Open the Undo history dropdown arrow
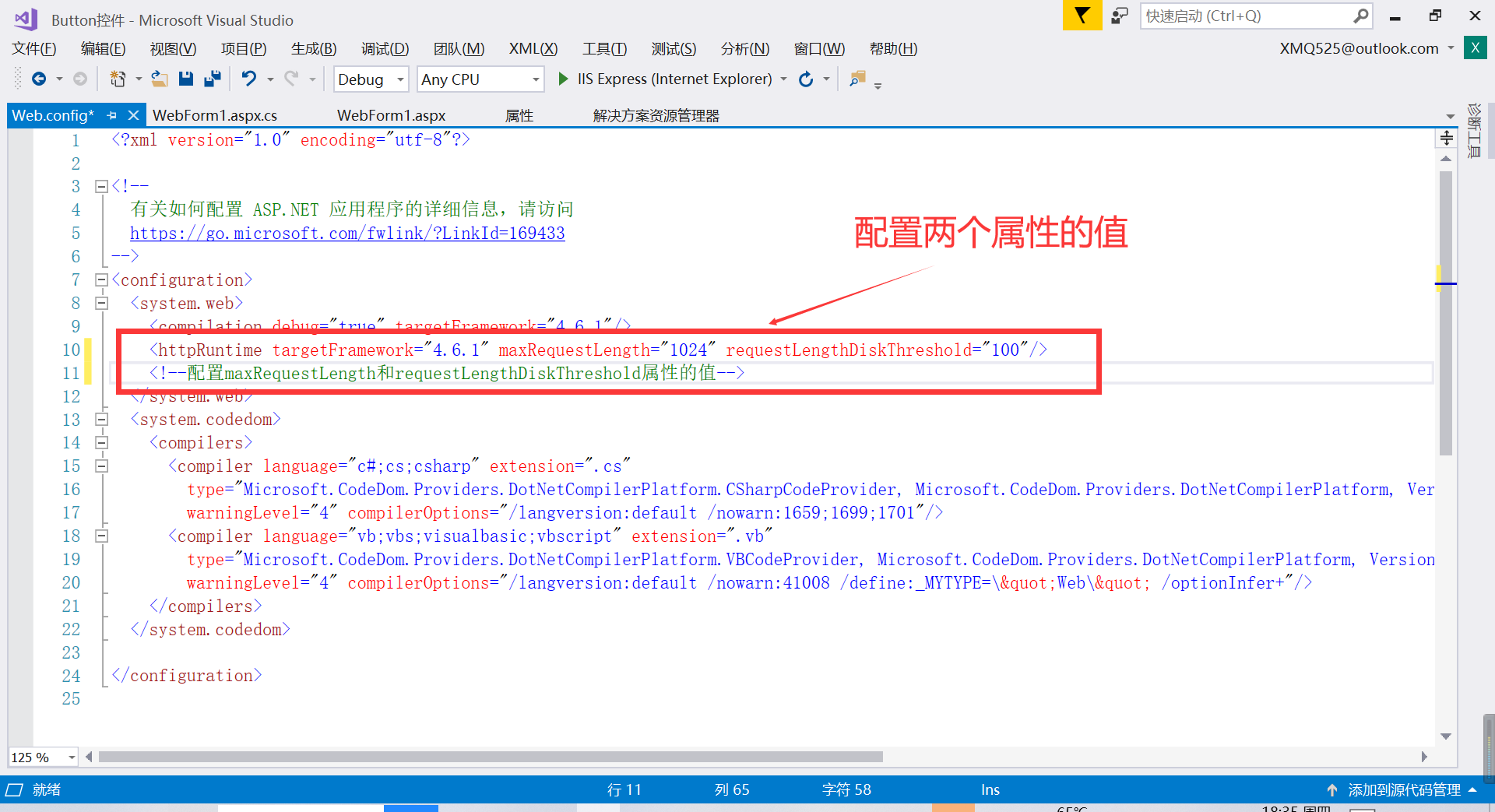Image resolution: width=1495 pixels, height=812 pixels. (270, 79)
